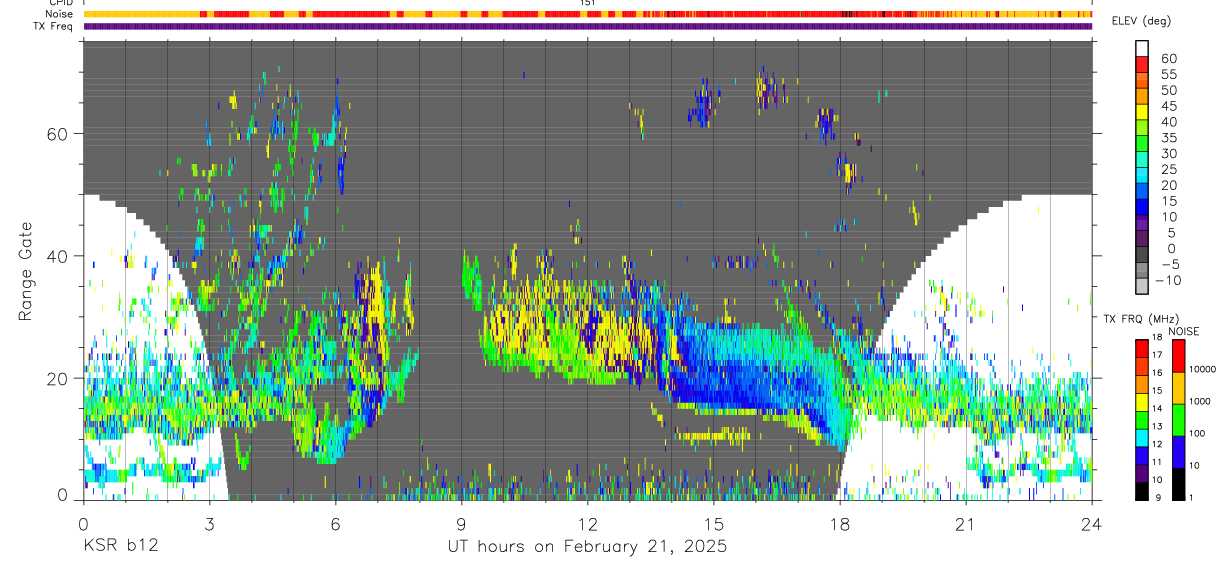Click the '35' tick on ELEV legend
Viewport: 1228px width, 567px height.
pyautogui.click(x=1168, y=138)
